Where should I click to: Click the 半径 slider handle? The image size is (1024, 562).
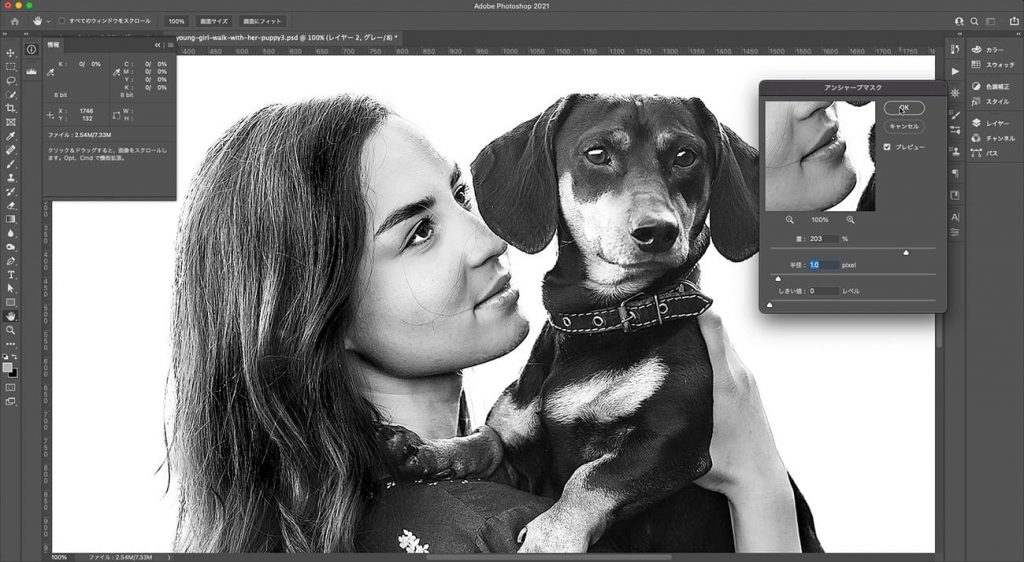pos(778,278)
